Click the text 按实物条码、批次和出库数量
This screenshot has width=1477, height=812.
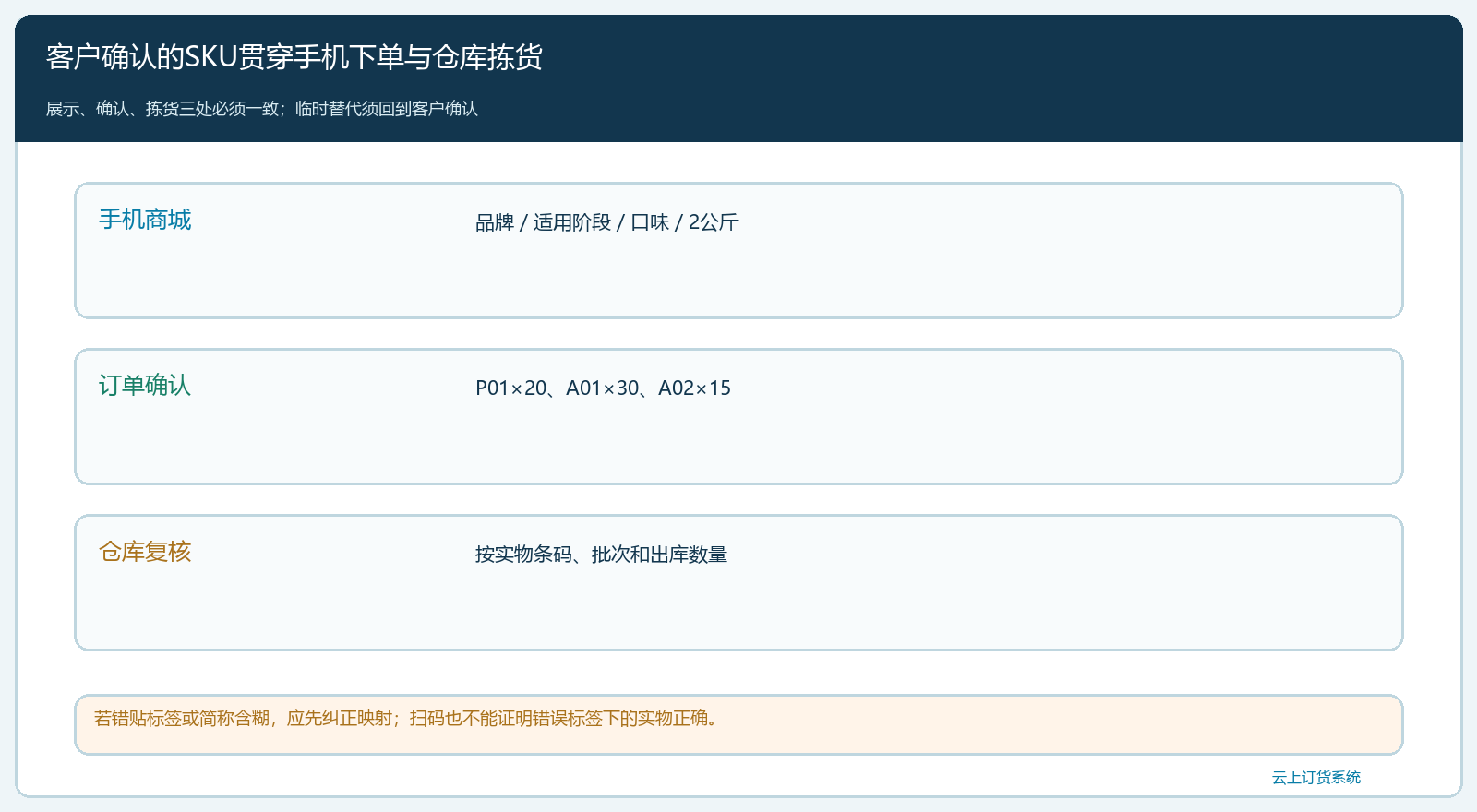(601, 555)
